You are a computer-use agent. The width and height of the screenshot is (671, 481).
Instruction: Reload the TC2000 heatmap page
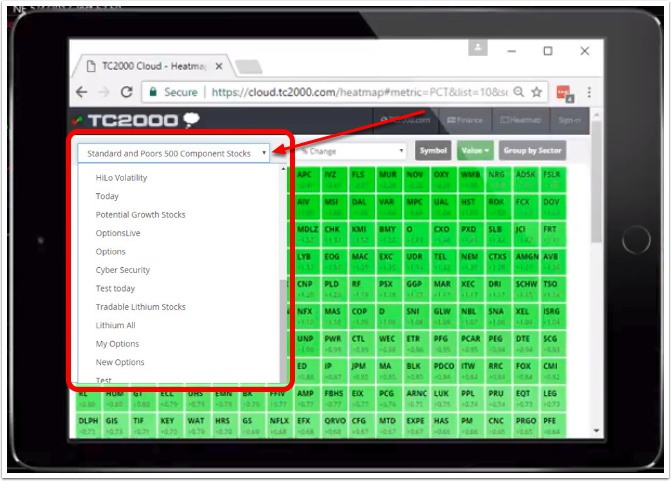coord(127,92)
